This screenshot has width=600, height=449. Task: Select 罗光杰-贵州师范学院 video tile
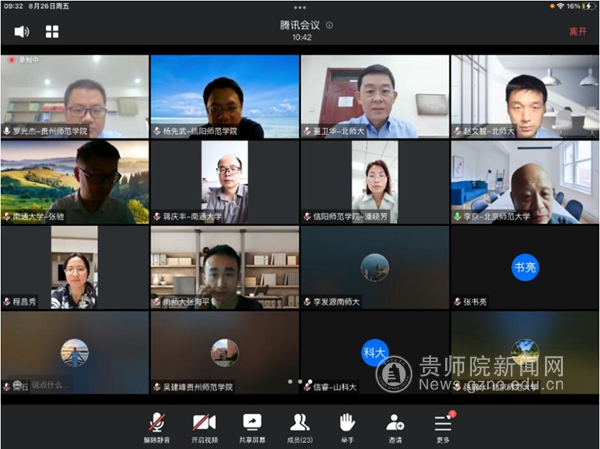(x=75, y=96)
